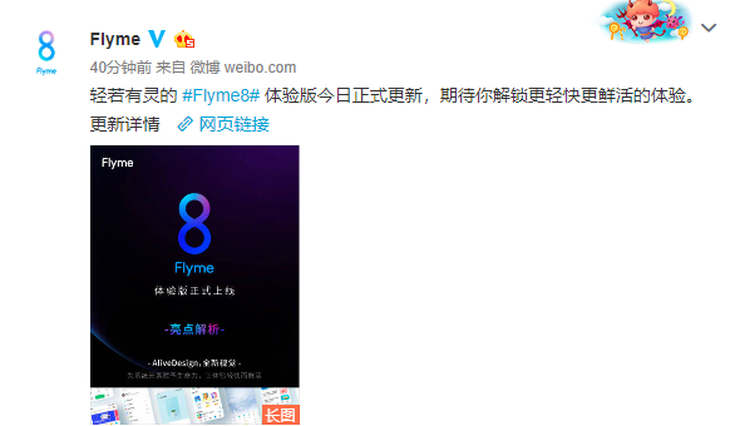The height and width of the screenshot is (426, 730).
Task: Click the 更新详情 text label
Action: 125,124
